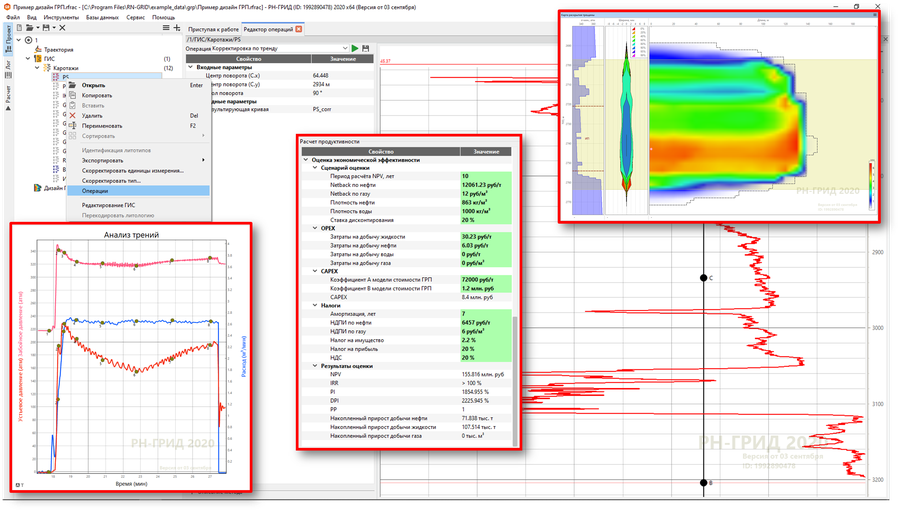The height and width of the screenshot is (512, 900).
Task: Choose Удалить in the context menu
Action: (x=138, y=115)
